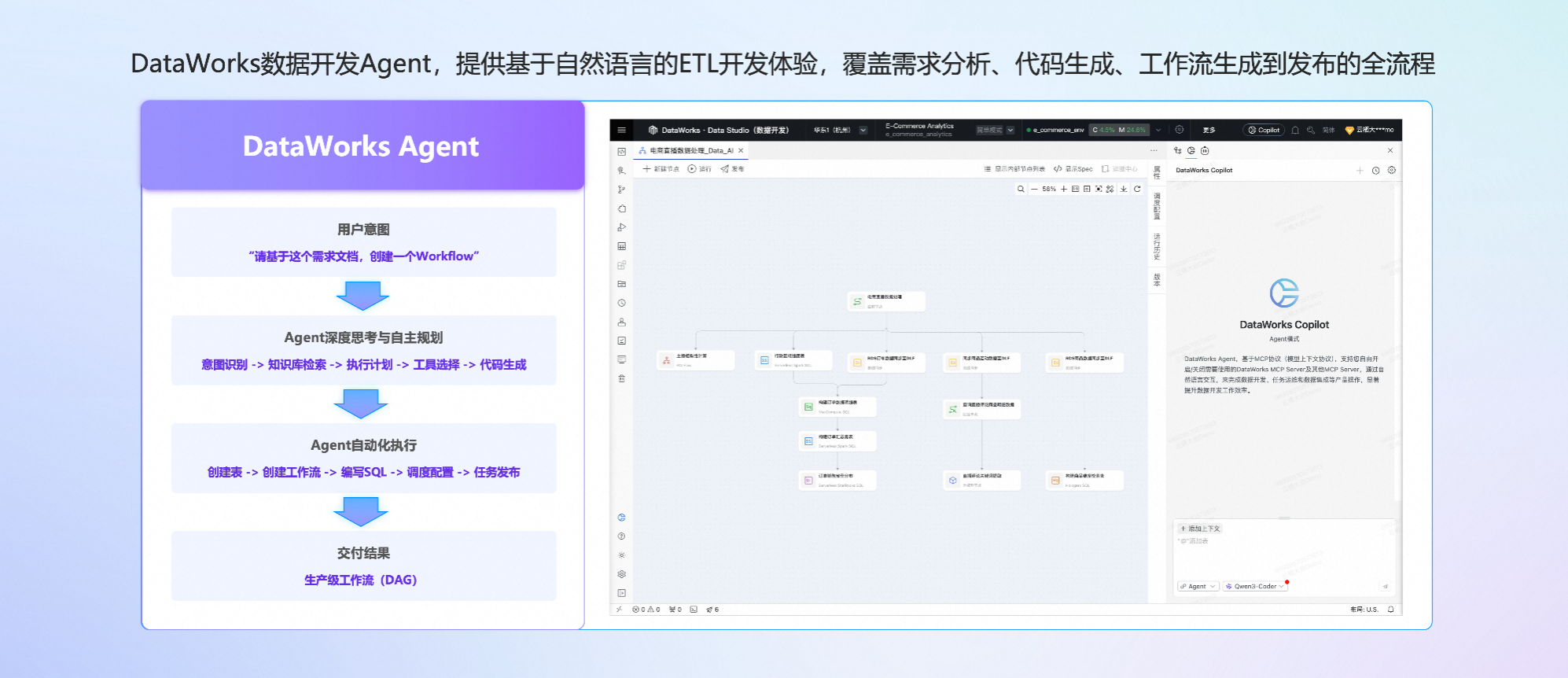Image resolution: width=1568 pixels, height=678 pixels.
Task: Click the wrench tools icon in header
Action: (x=1311, y=130)
